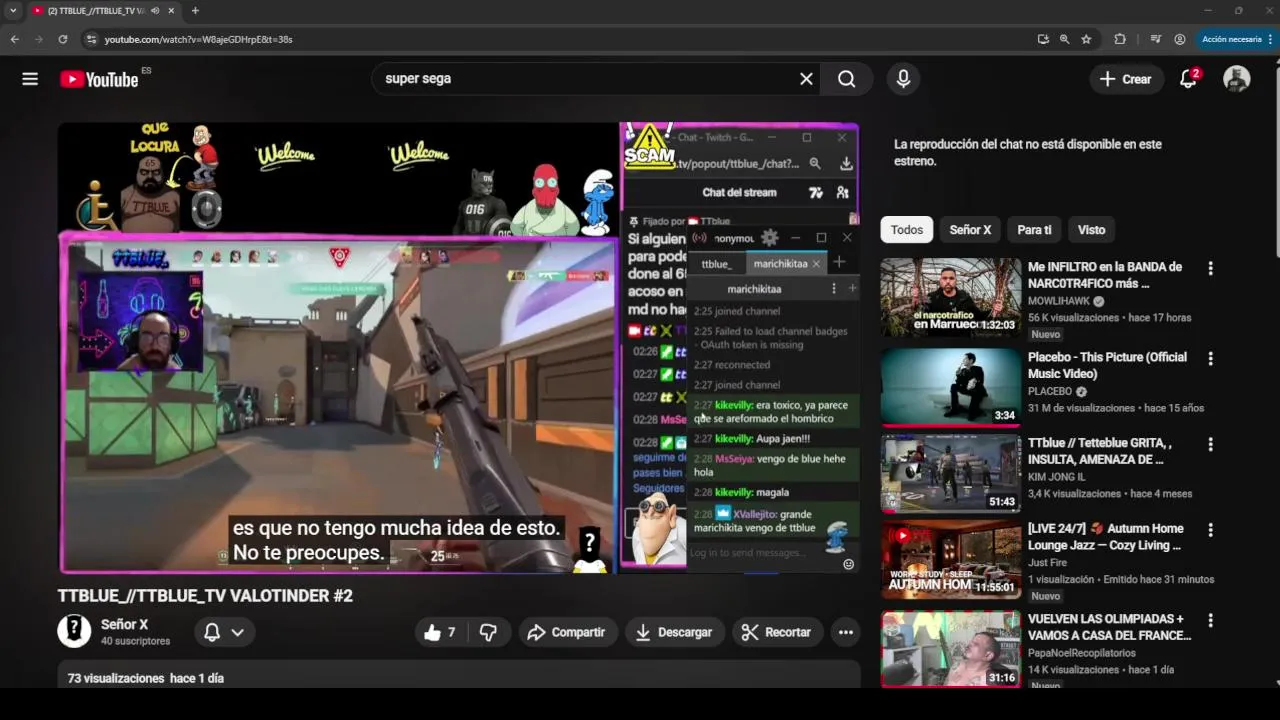Open the browser tab search dropdown arrow
The image size is (1280, 720).
13,11
